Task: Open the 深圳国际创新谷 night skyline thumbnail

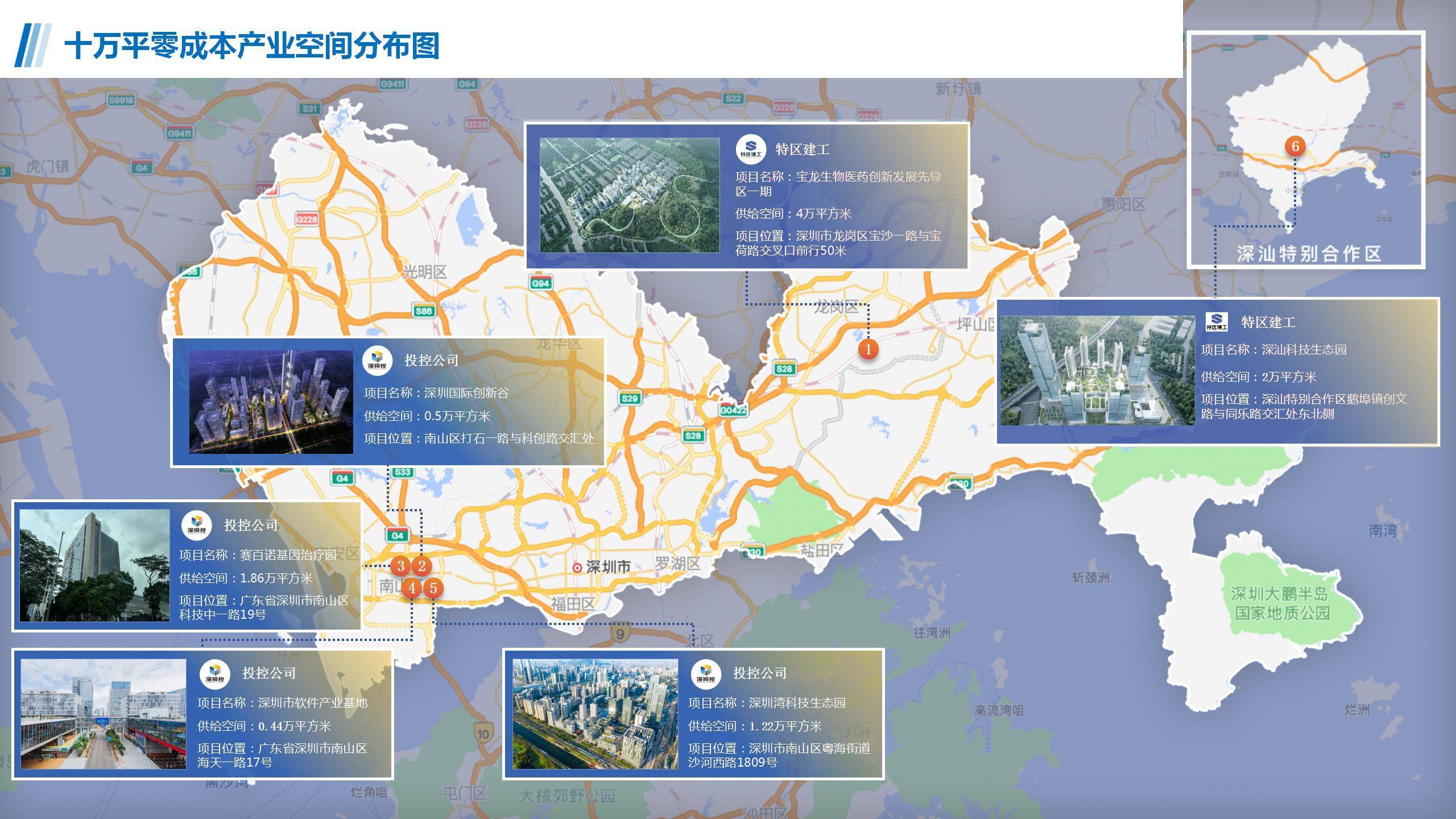Action: [271, 402]
